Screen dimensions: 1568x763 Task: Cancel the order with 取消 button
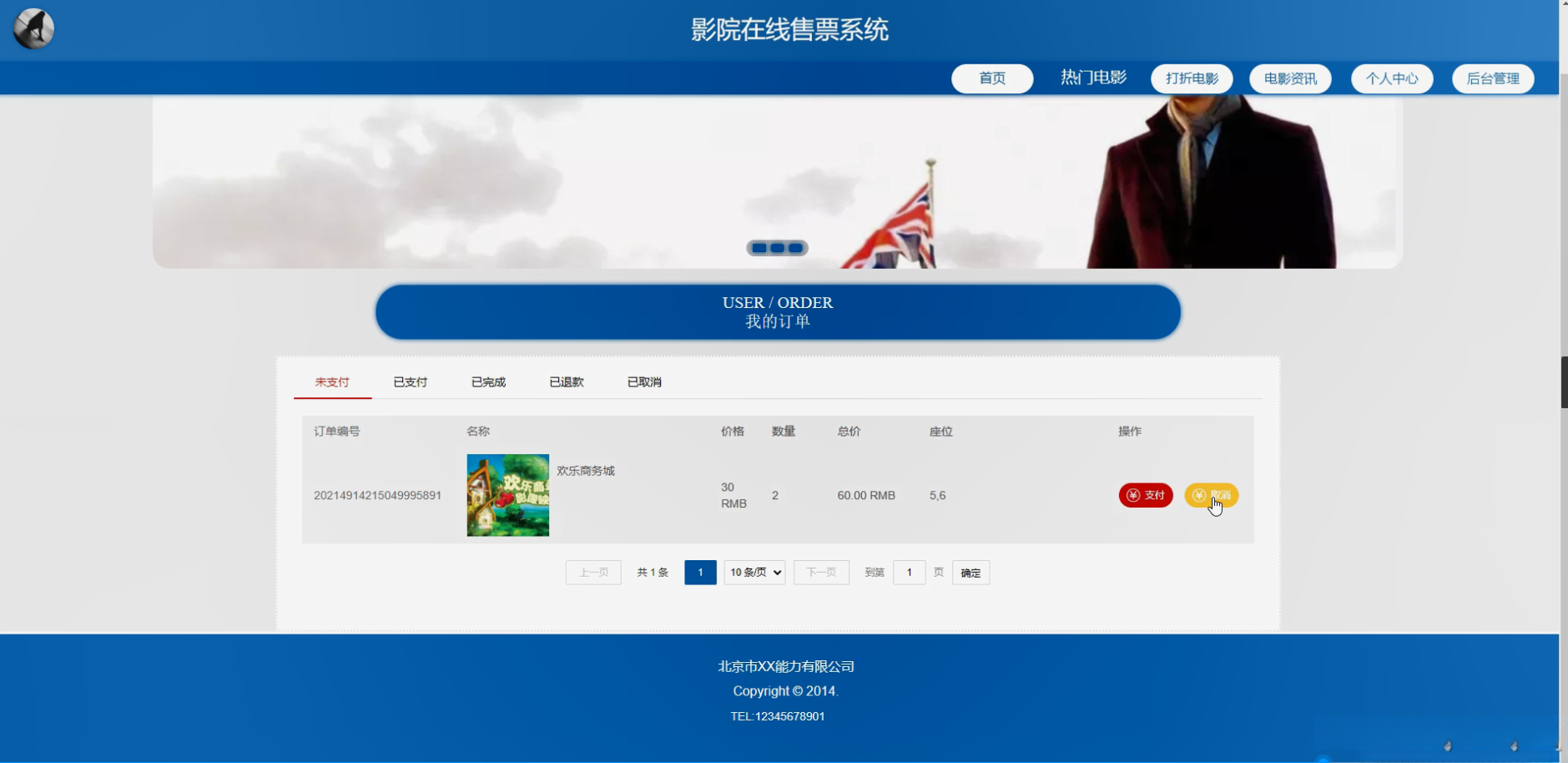tap(1212, 495)
